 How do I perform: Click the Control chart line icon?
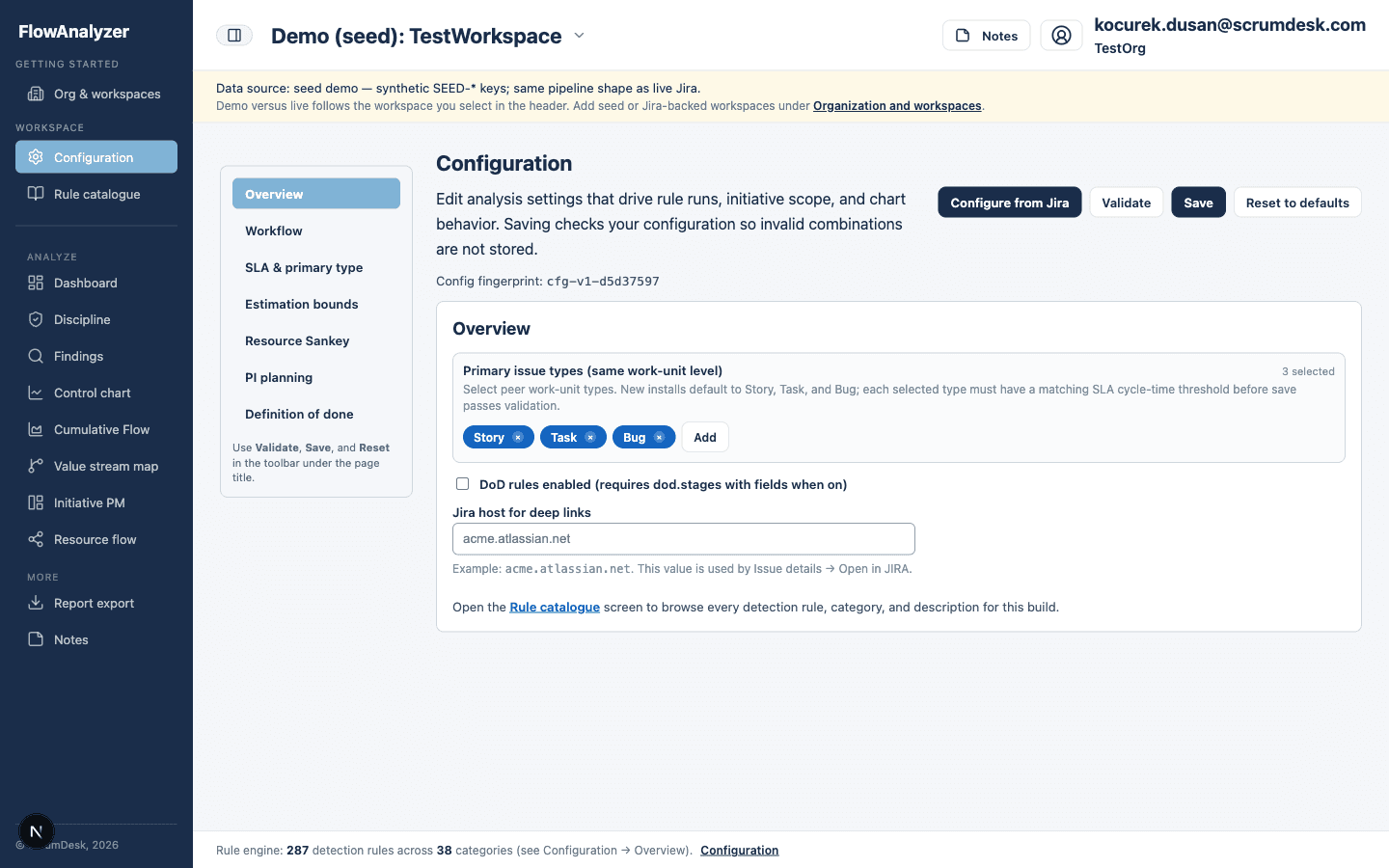point(36,393)
